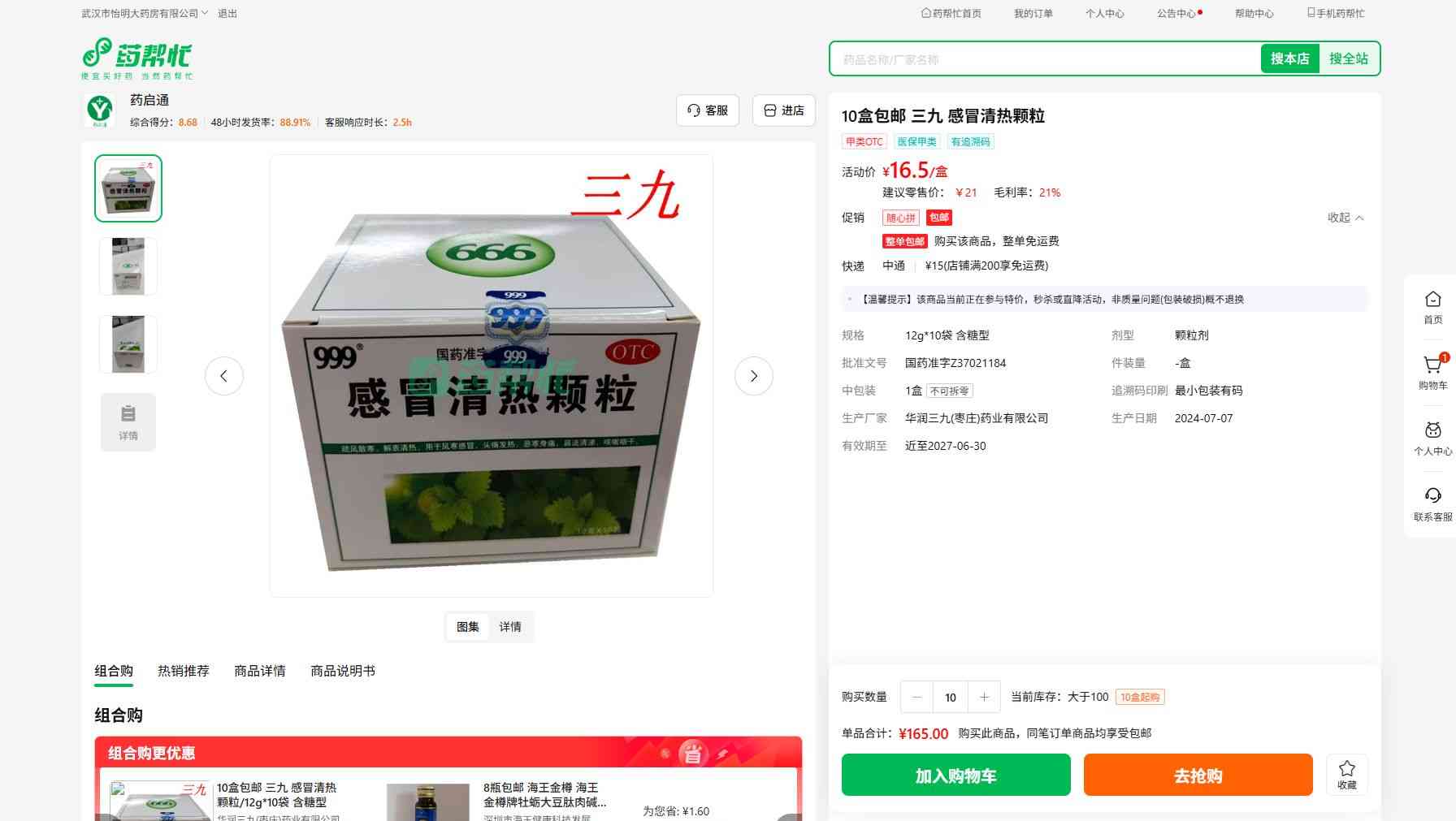Viewport: 1456px width, 821px height.
Task: Show next product image arrow
Action: coord(753,376)
